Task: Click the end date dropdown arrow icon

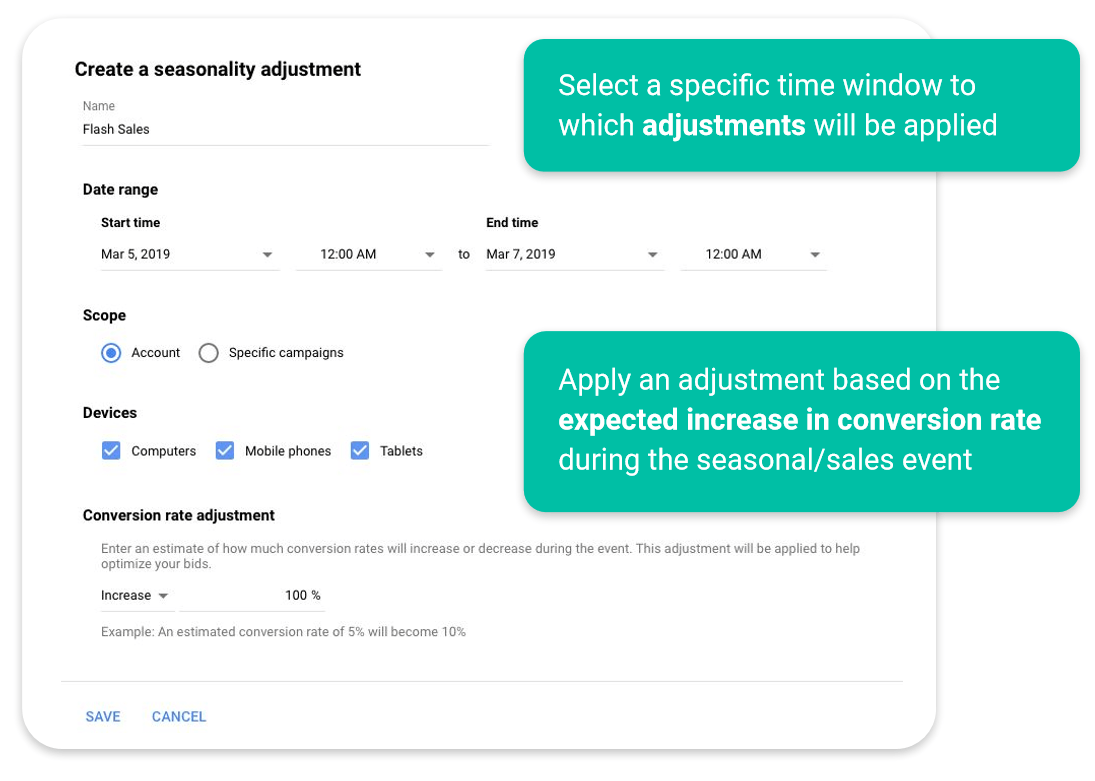Action: (x=652, y=255)
